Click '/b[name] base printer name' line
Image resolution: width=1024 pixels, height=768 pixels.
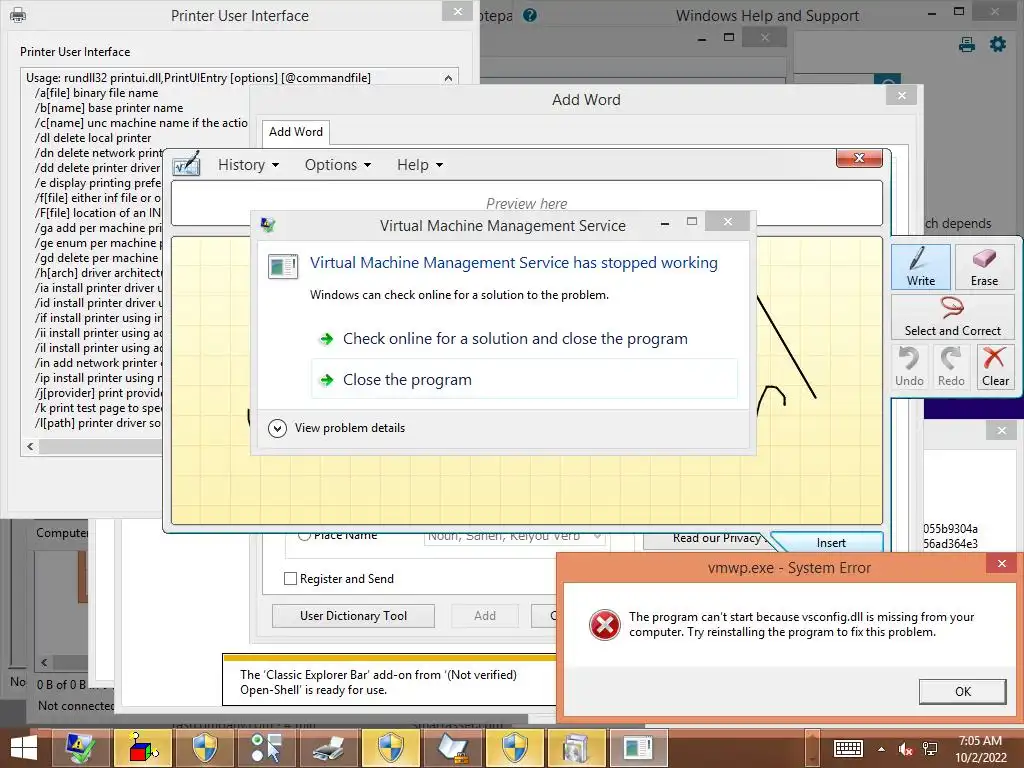109,108
